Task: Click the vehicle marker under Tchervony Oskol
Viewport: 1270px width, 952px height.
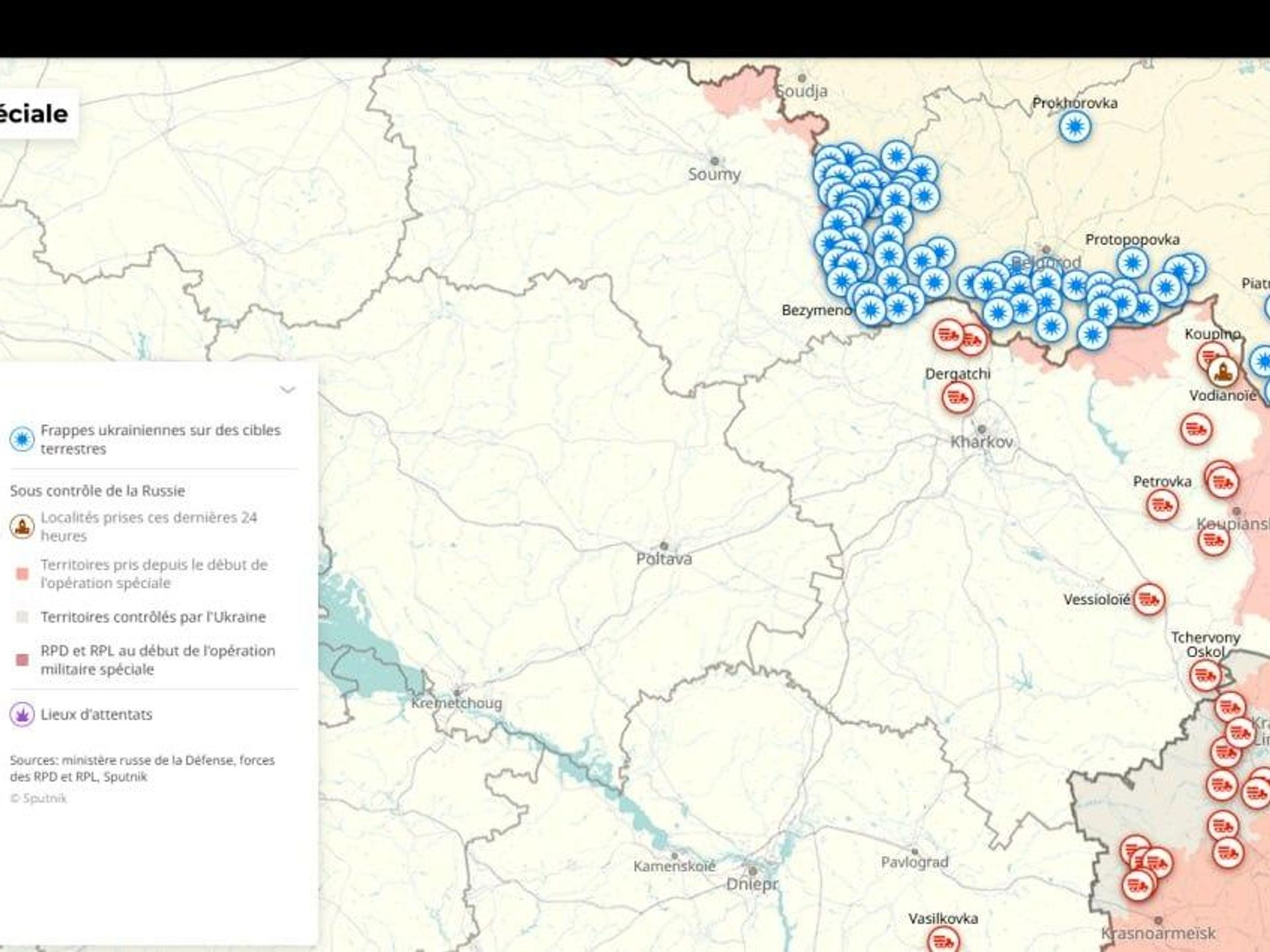Action: coord(1205,676)
